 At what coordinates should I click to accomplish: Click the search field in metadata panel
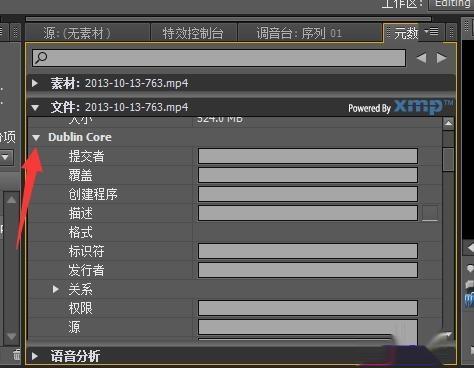pos(219,58)
